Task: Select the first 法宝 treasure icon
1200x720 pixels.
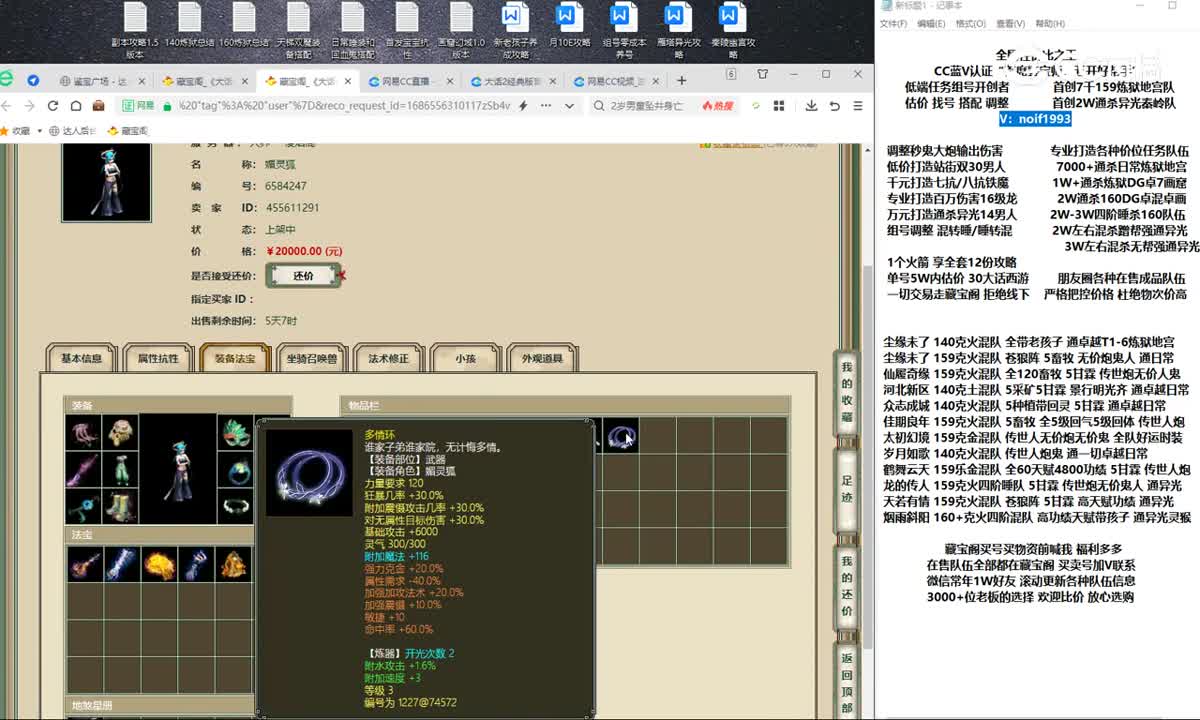Action: click(85, 564)
